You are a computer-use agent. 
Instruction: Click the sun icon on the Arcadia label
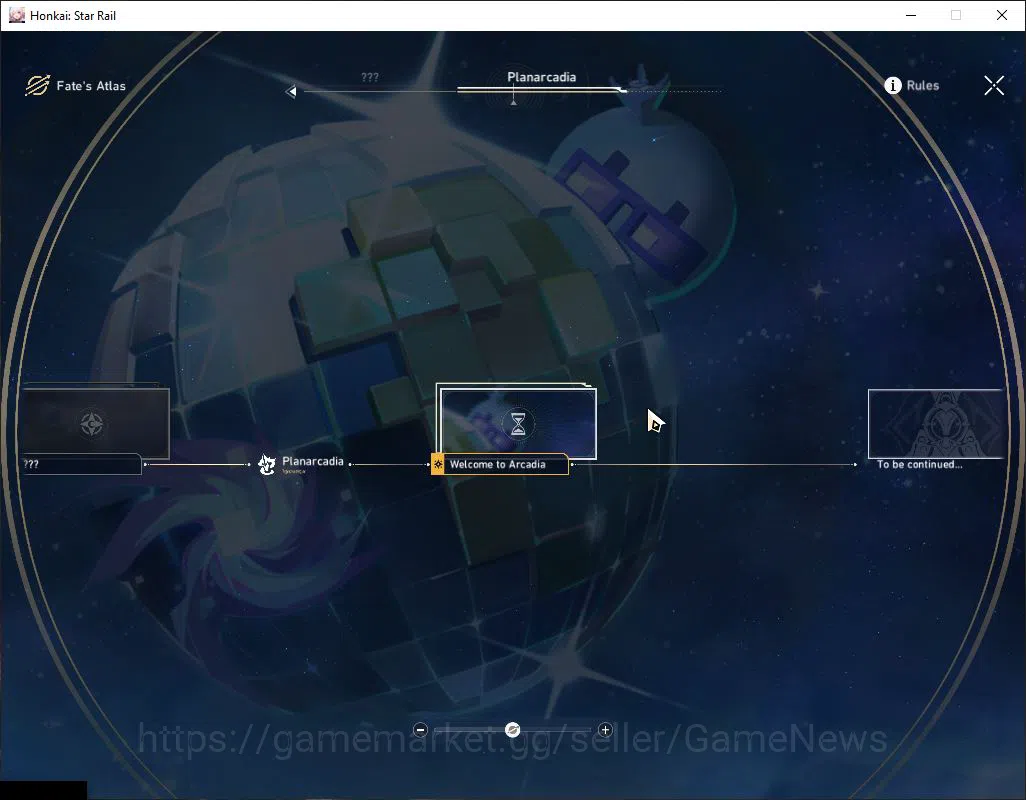tap(438, 464)
